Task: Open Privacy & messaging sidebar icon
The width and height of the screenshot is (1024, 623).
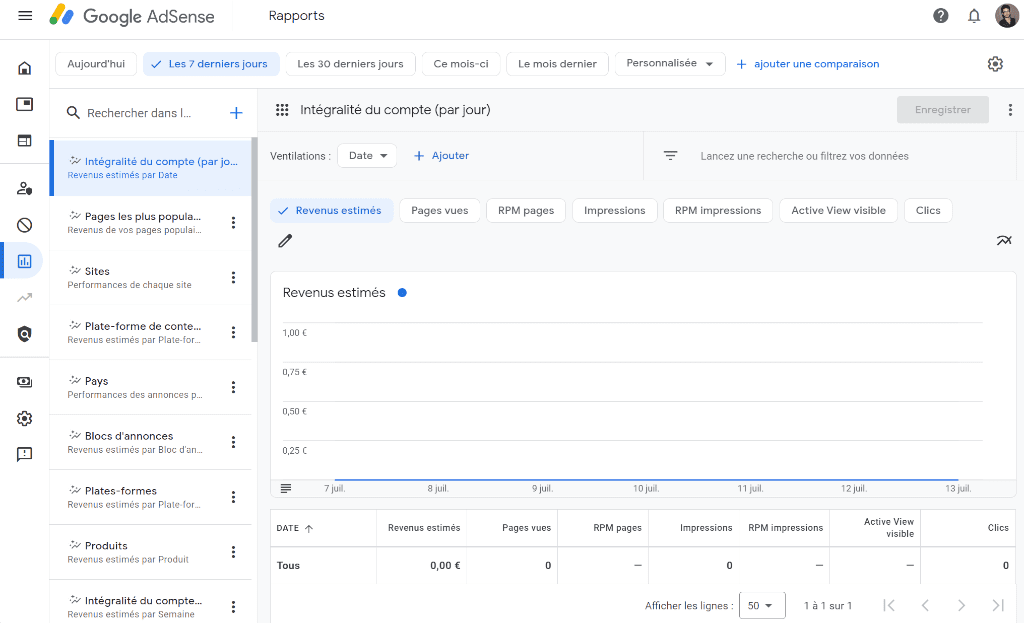Action: 24,189
